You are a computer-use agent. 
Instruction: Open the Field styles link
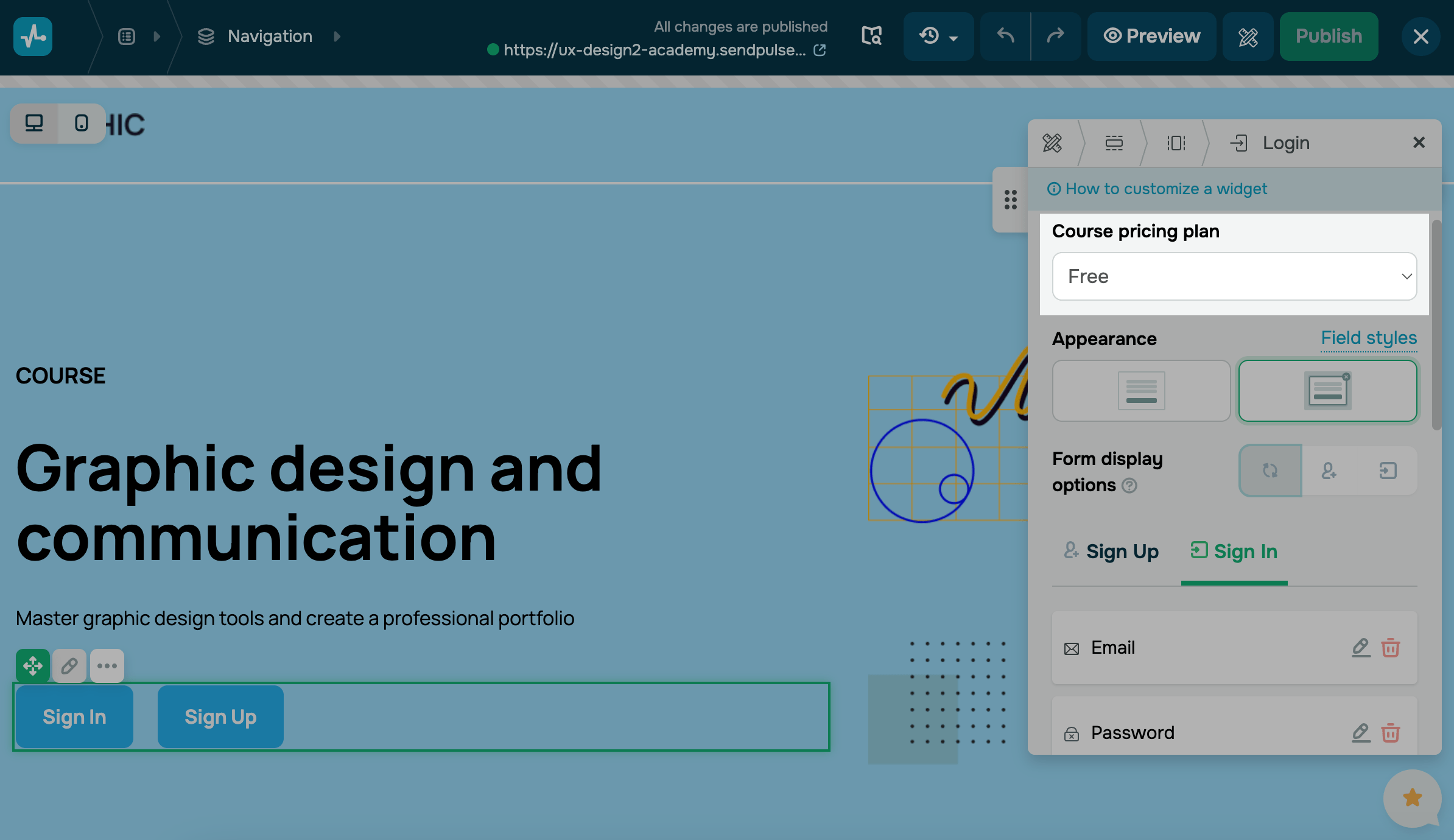[1369, 338]
